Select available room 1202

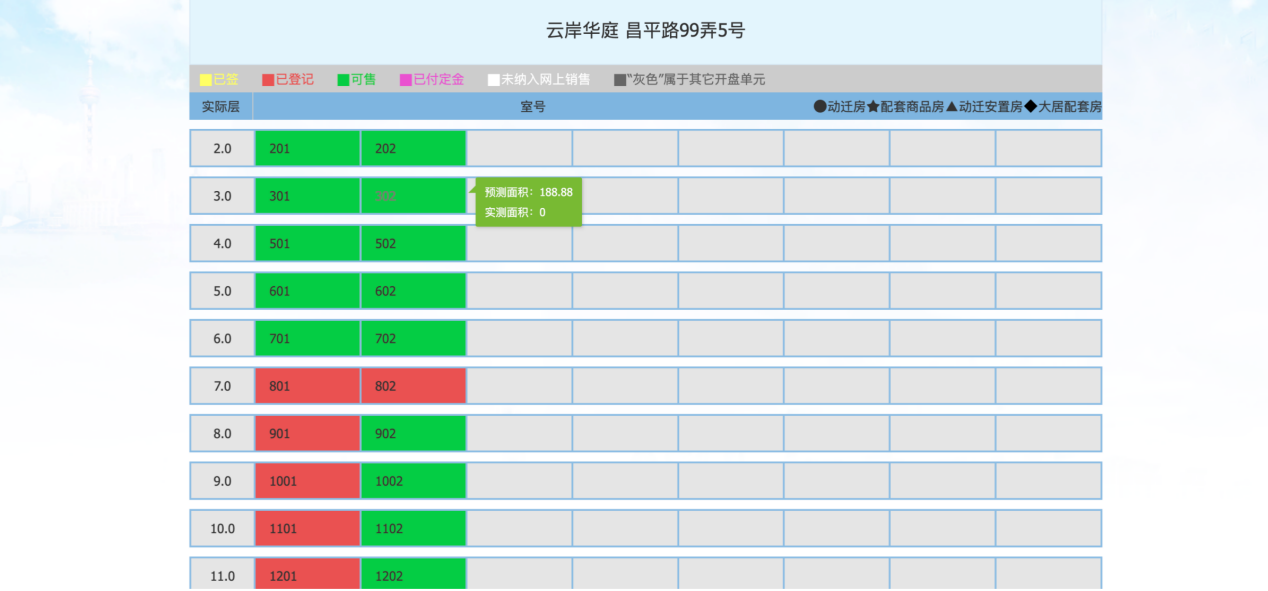(x=414, y=575)
